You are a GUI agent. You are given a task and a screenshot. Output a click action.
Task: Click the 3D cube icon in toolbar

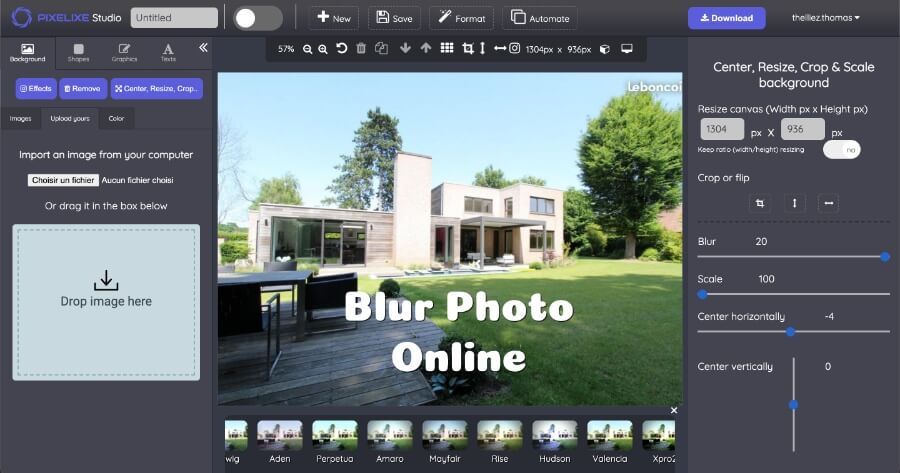click(x=604, y=48)
